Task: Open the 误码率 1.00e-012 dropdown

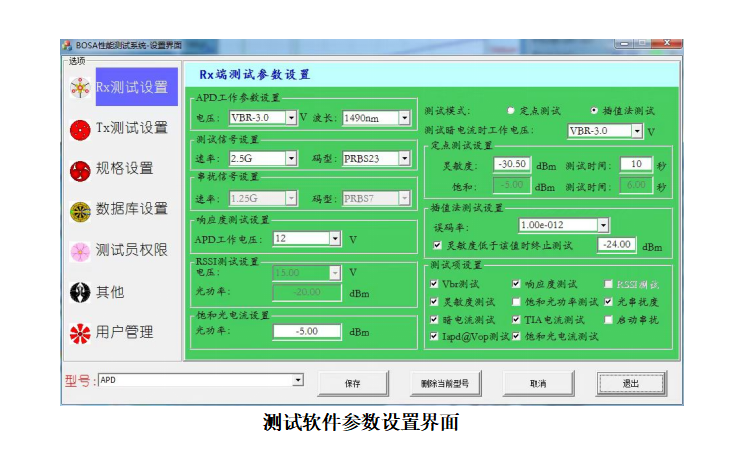Action: tap(603, 225)
